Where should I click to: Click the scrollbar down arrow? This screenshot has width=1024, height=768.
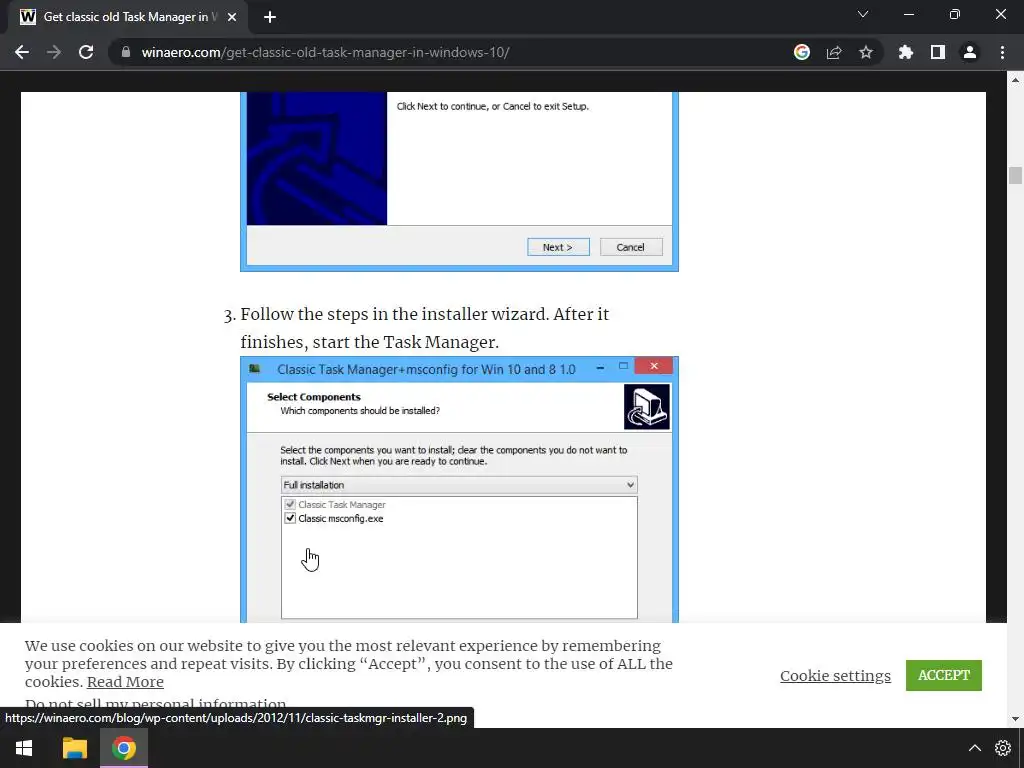1015,719
